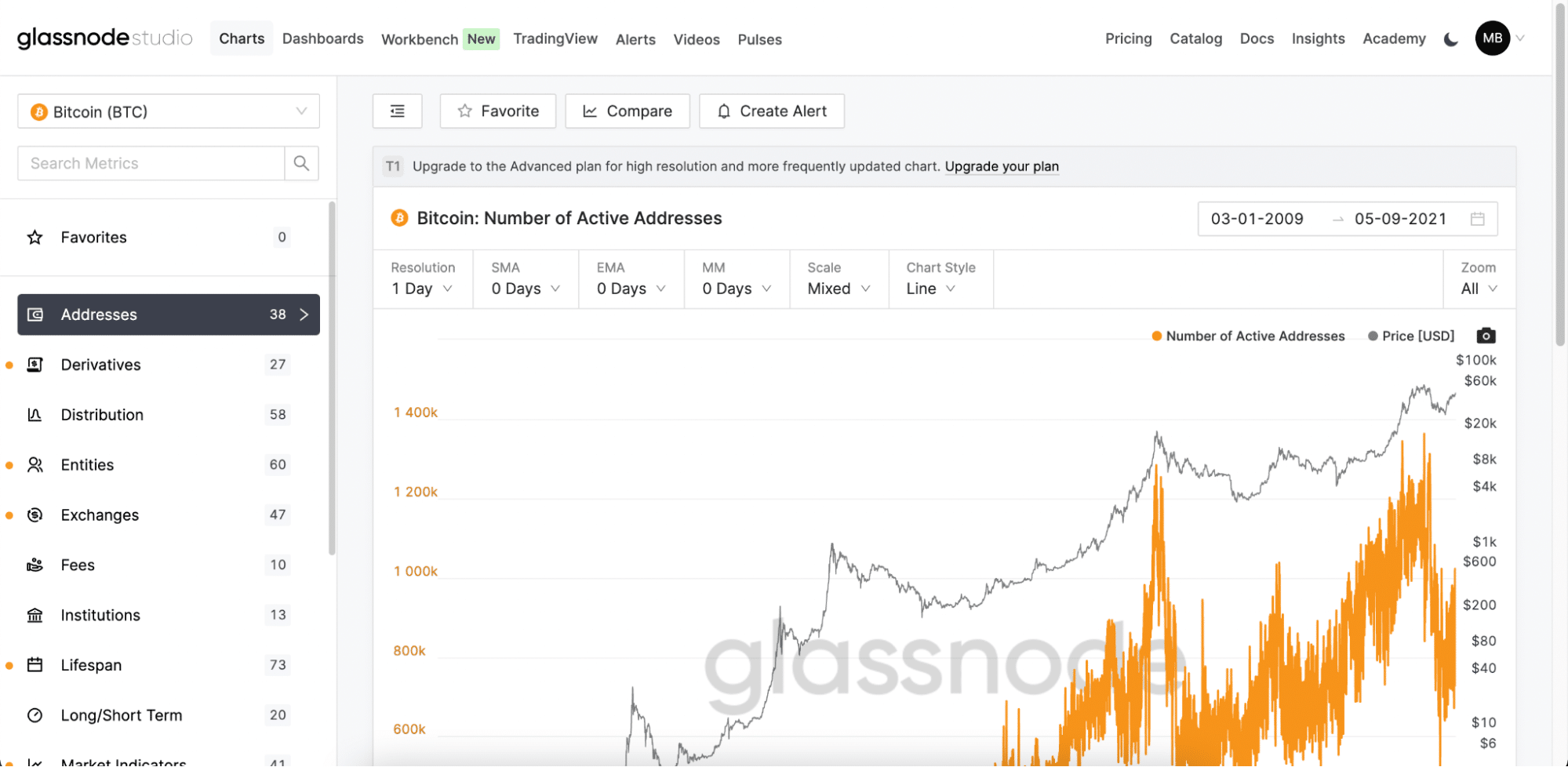Select the Addresses category row
1568x767 pixels.
tap(169, 314)
